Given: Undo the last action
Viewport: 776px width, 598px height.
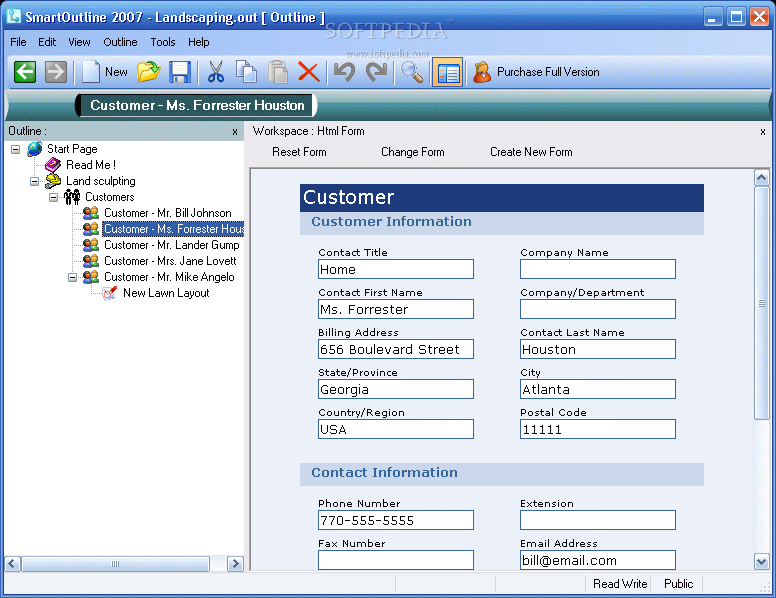Looking at the screenshot, I should (x=344, y=72).
